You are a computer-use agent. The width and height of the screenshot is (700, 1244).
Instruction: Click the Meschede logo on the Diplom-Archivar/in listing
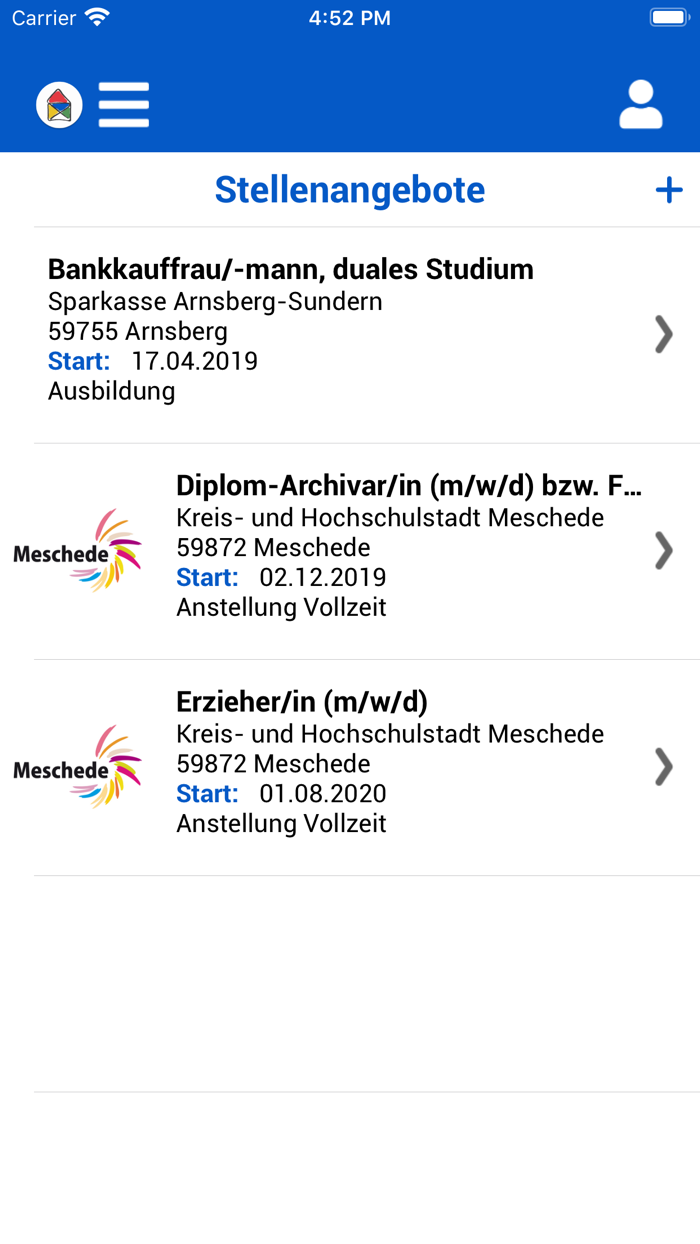click(78, 550)
